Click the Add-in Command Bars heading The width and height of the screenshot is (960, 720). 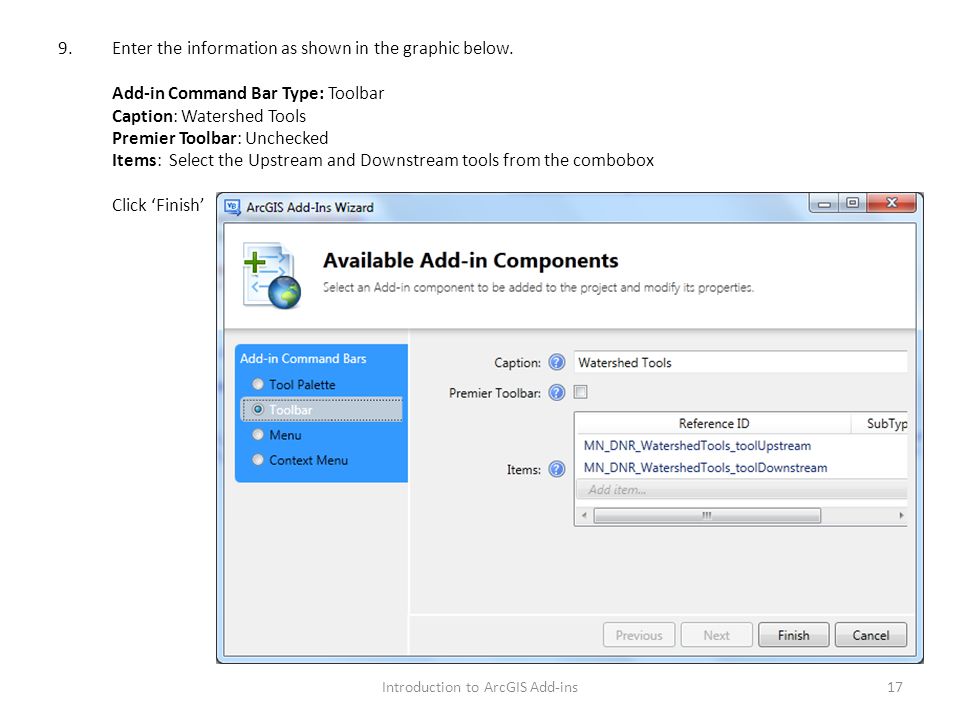pos(303,359)
